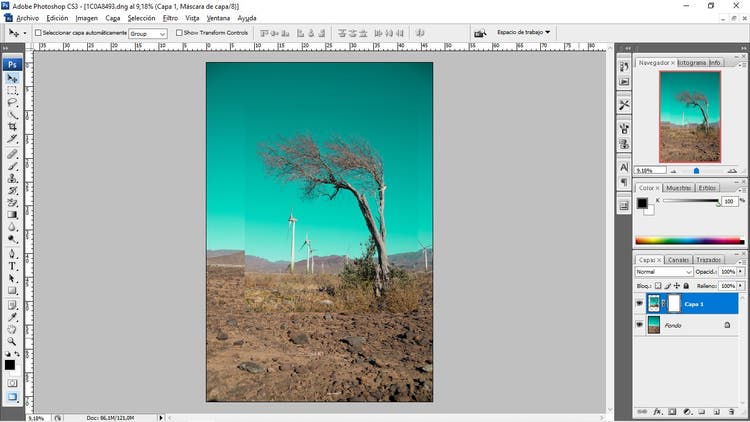
Task: Select the Path Selection tool
Action: pos(12,278)
